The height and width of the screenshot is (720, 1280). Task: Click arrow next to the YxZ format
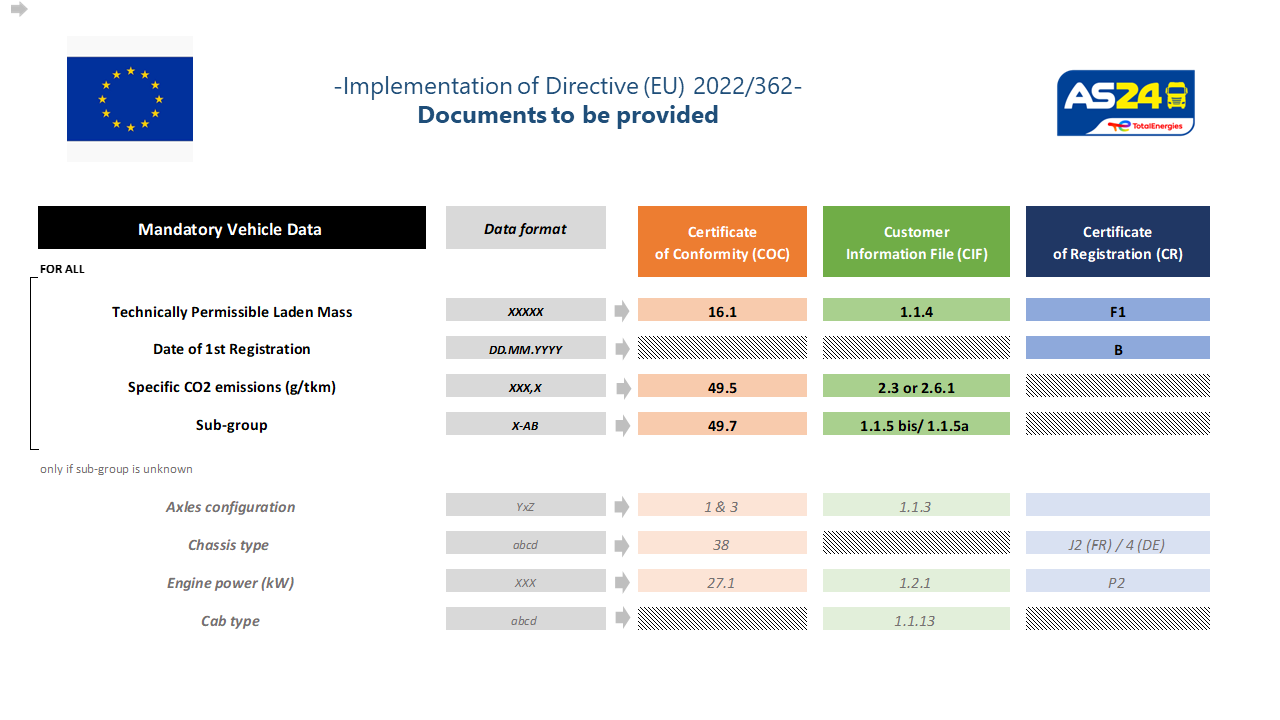coord(622,507)
